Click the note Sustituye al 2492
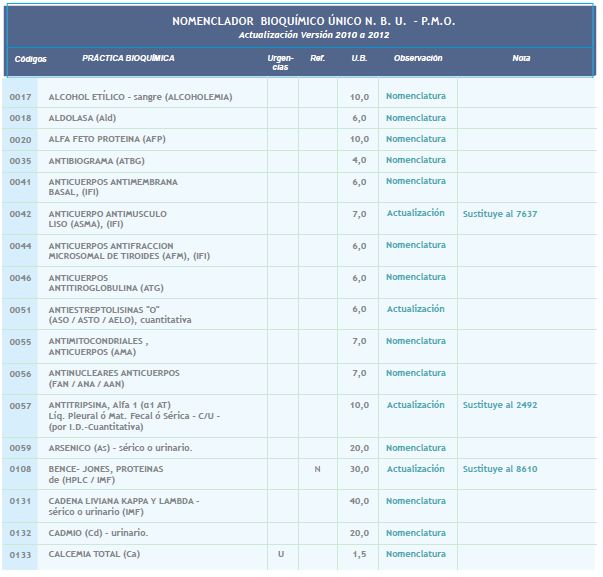Image resolution: width=603 pixels, height=577 pixels. [x=500, y=405]
